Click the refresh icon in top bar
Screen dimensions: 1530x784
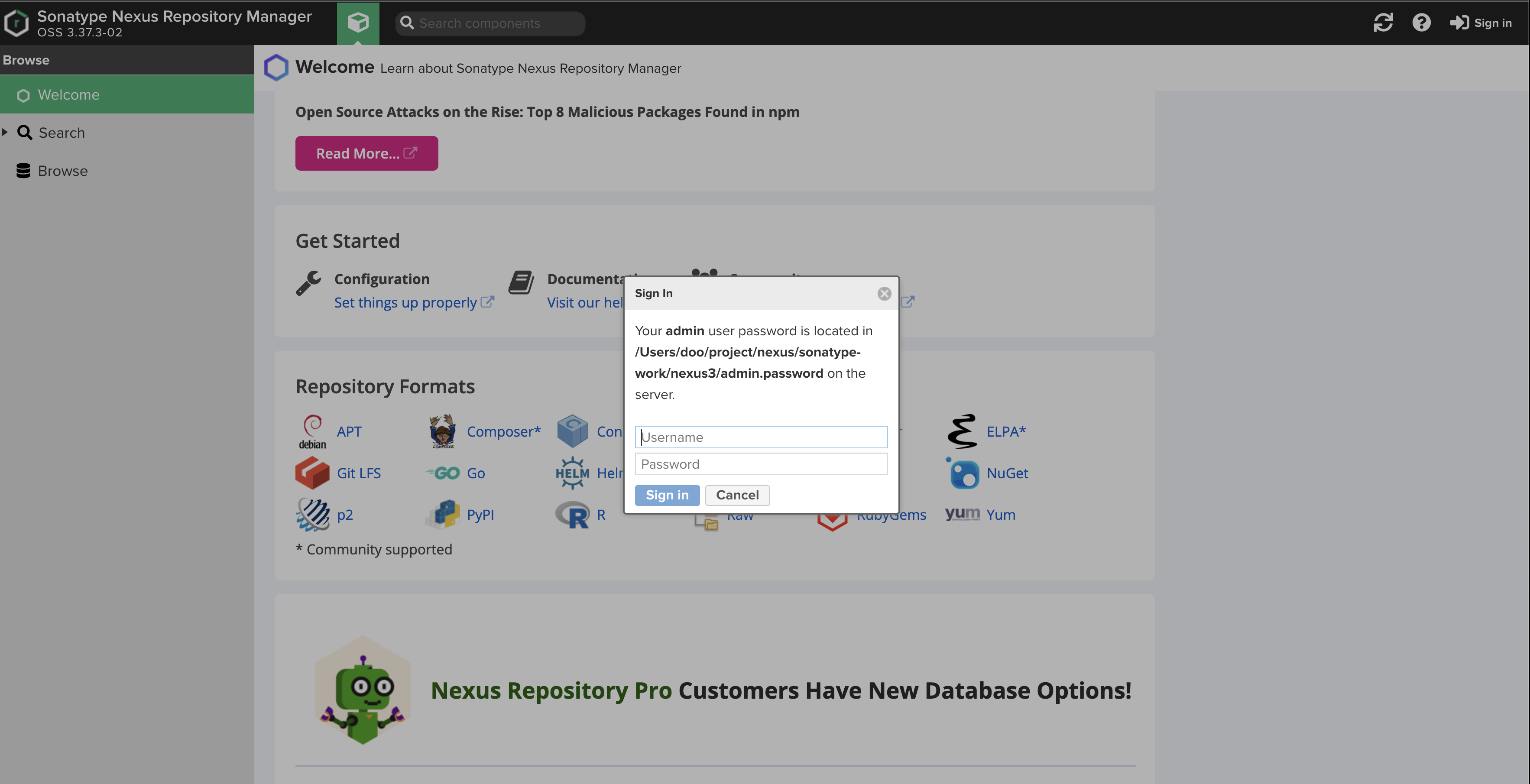(x=1383, y=23)
